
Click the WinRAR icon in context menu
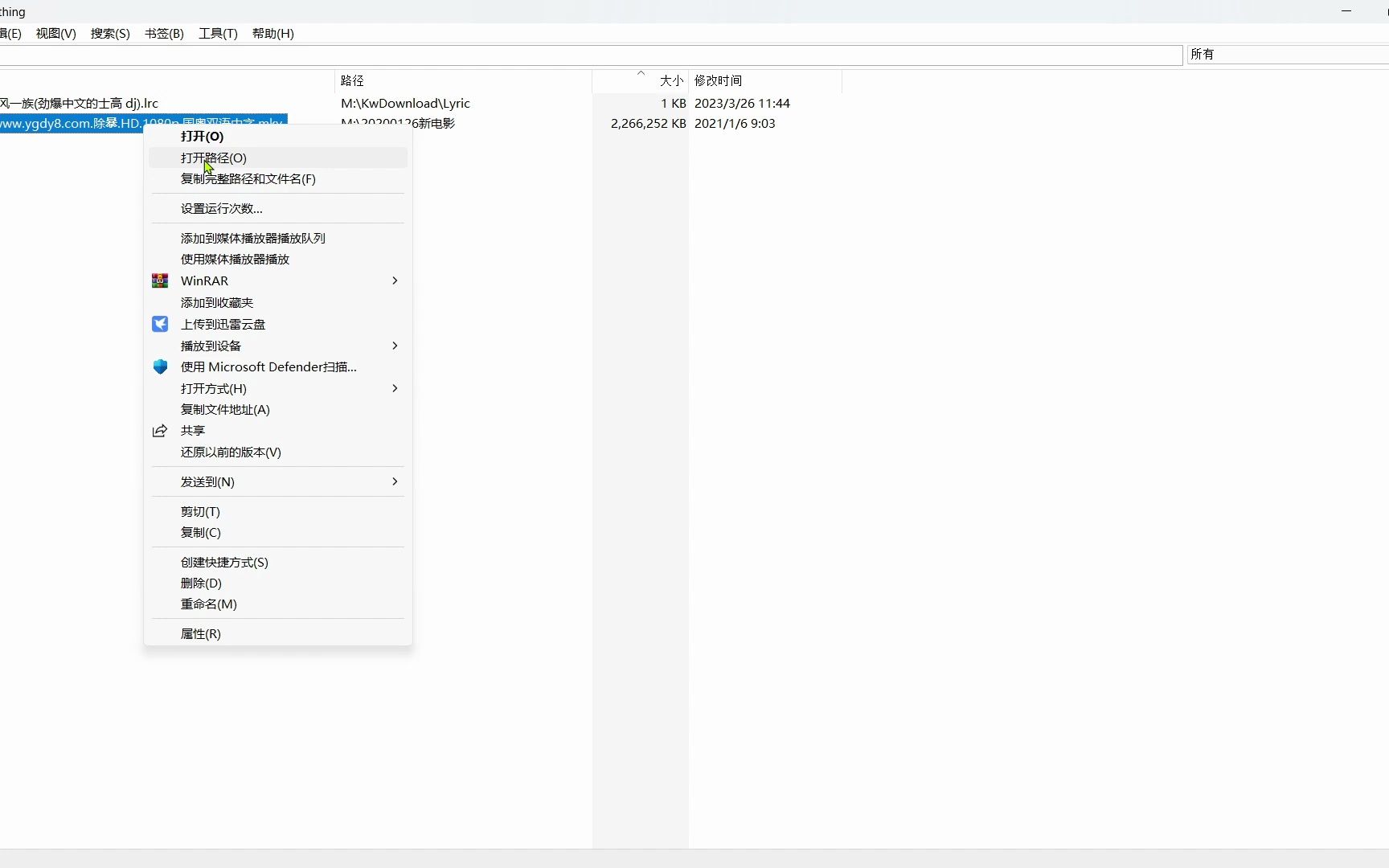click(x=160, y=280)
